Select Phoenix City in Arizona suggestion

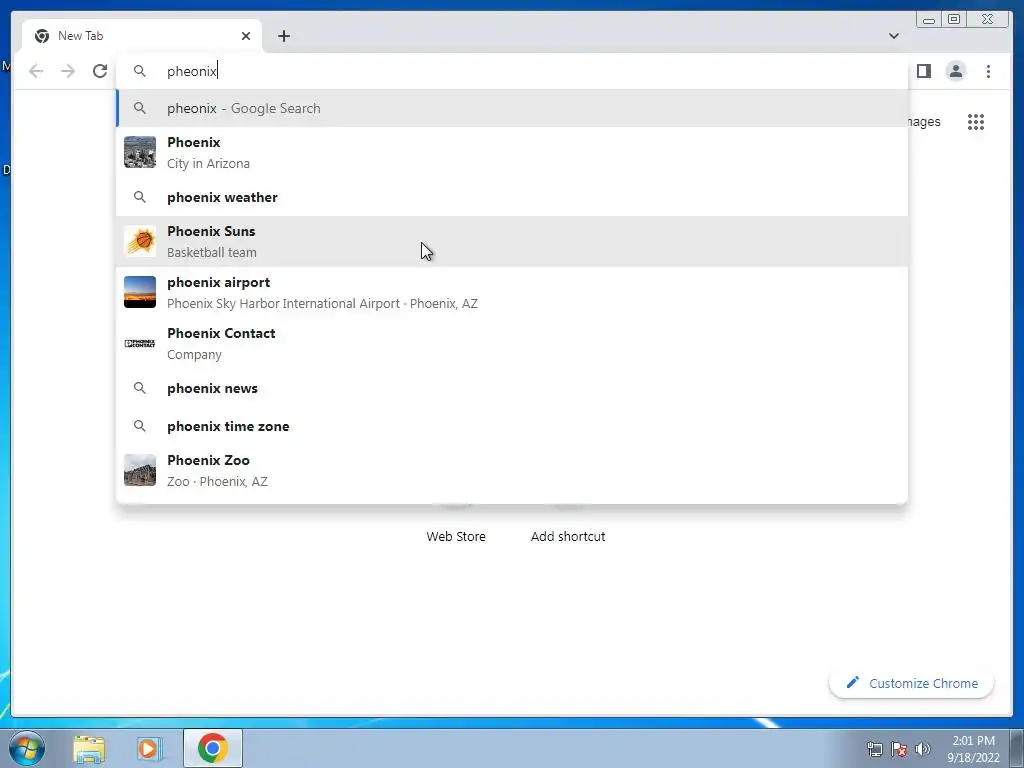[x=512, y=152]
